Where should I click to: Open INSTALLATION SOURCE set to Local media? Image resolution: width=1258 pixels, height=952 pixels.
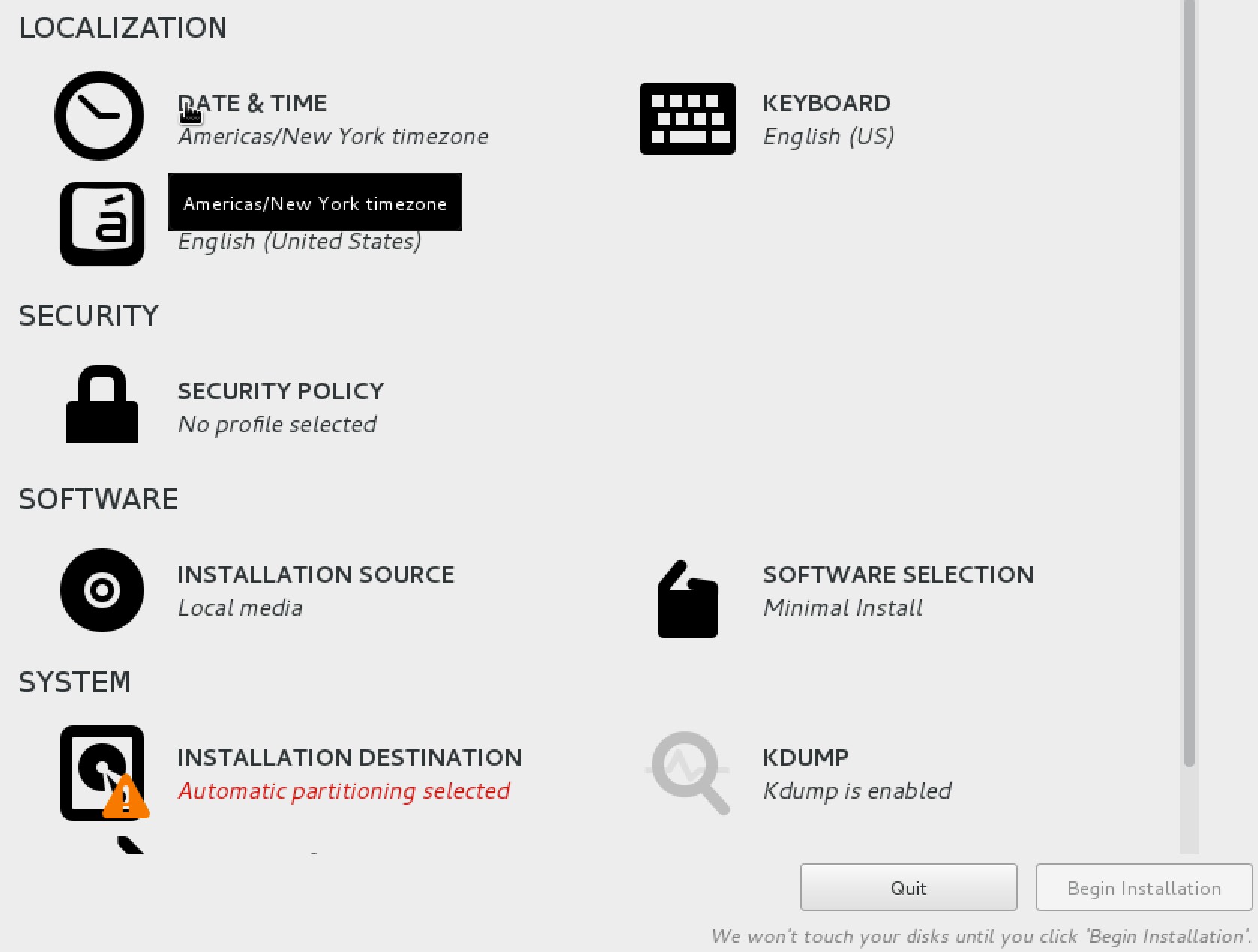click(315, 574)
